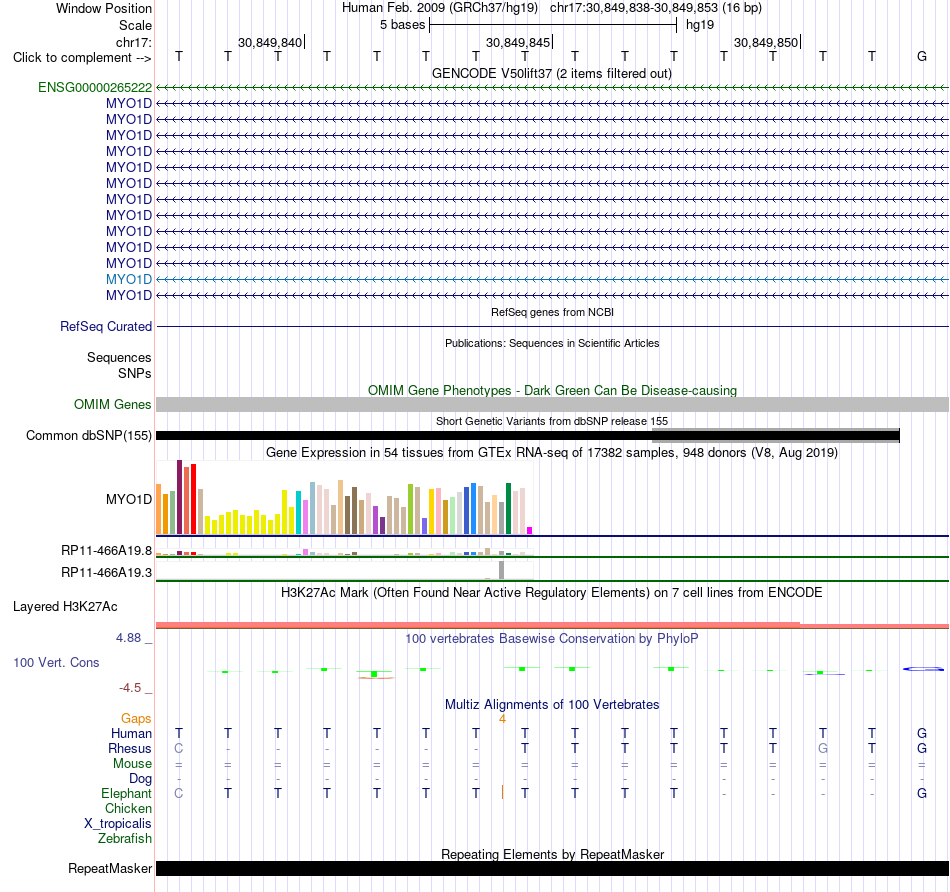Image resolution: width=950 pixels, height=892 pixels.
Task: Click the RP11-466A19.8 expression label
Action: 106,551
